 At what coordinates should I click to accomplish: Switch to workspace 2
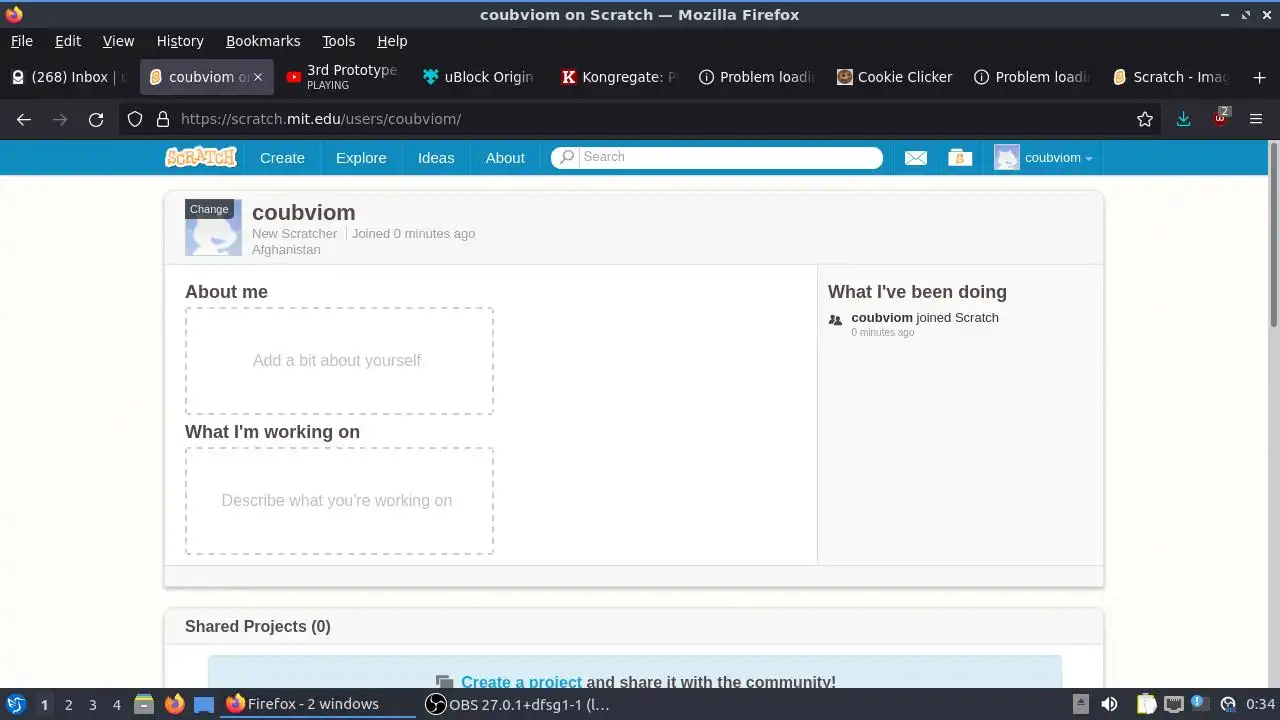pos(68,705)
